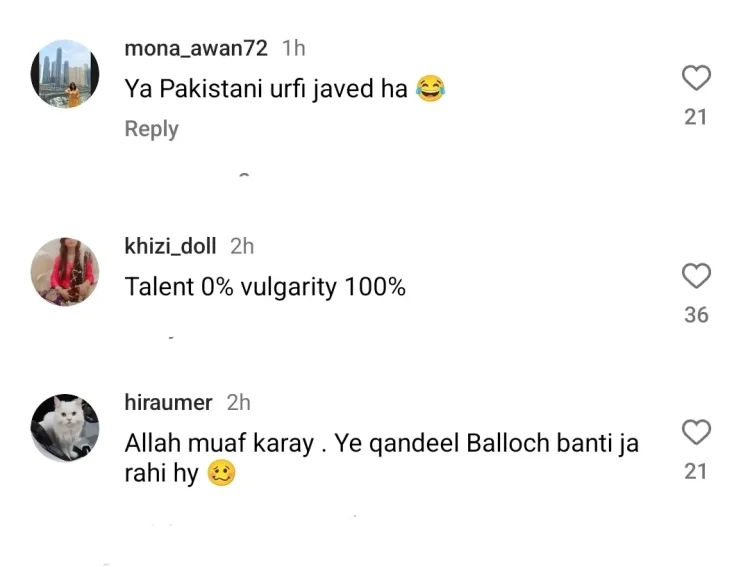
Task: Open mona_awan72's skyline profile picture
Action: tap(65, 74)
